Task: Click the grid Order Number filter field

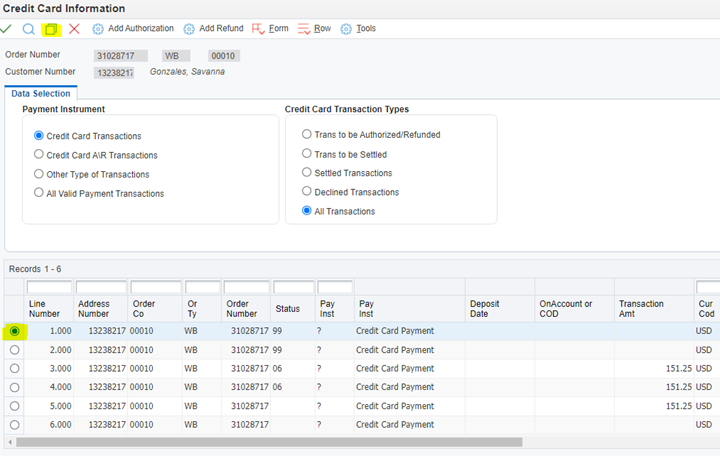Action: [x=247, y=287]
